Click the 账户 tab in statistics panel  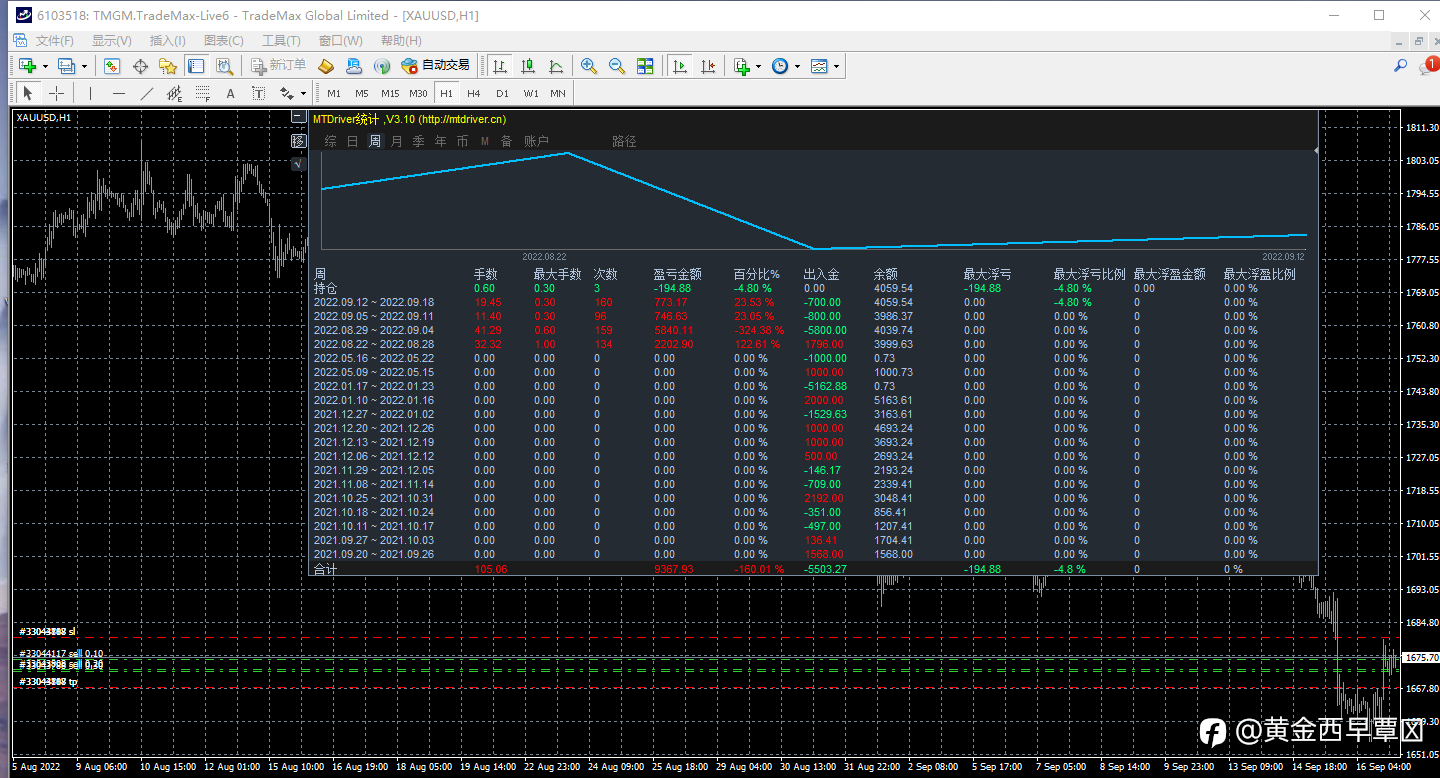(537, 141)
